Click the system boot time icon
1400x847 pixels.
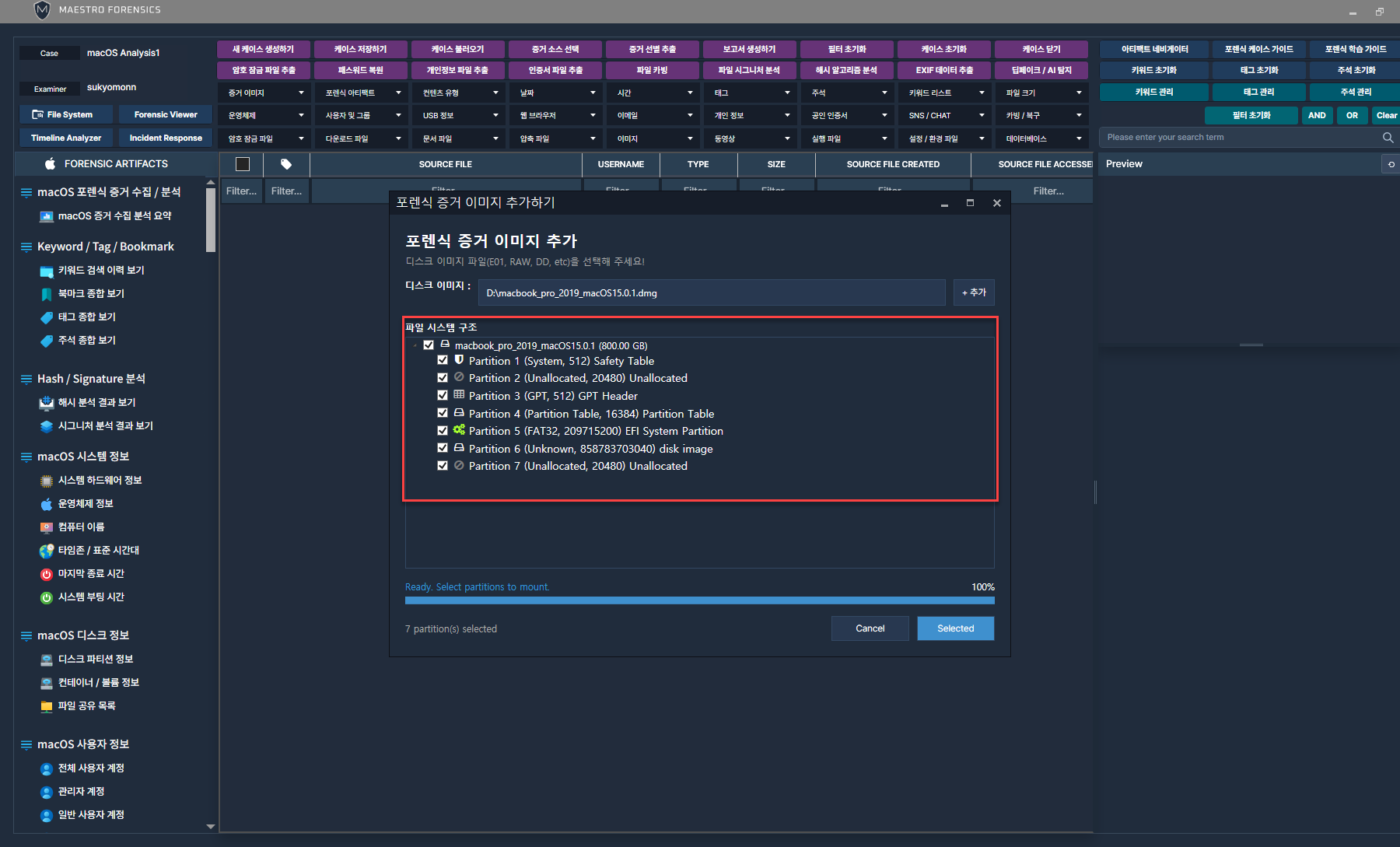tap(47, 597)
